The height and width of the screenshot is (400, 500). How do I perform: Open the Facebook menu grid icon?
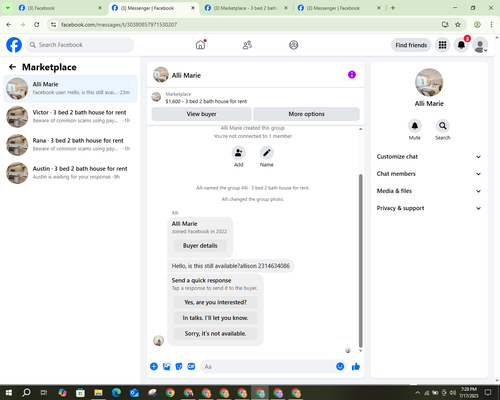[442, 45]
